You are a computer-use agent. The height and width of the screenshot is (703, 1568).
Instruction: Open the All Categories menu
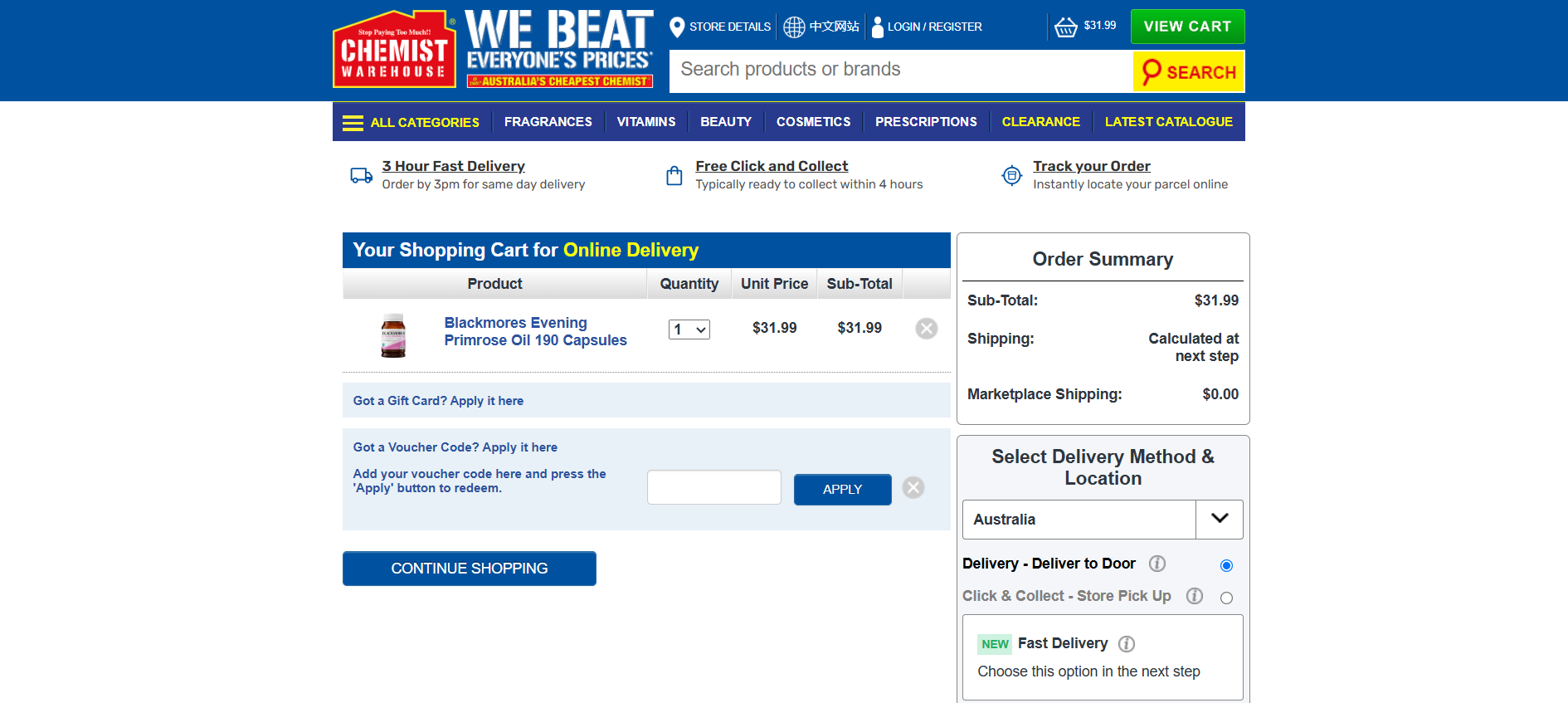(411, 122)
